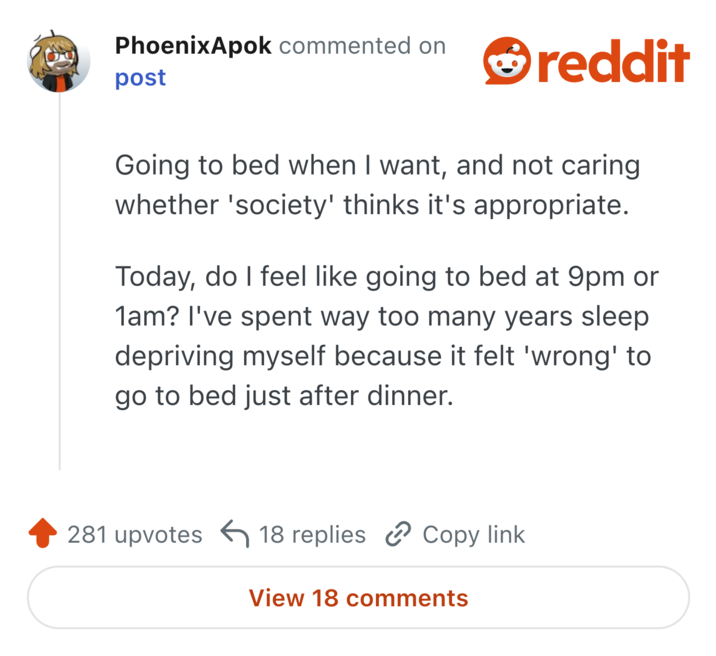Follow the blue 'post' link
The width and height of the screenshot is (716, 656).
tap(140, 78)
